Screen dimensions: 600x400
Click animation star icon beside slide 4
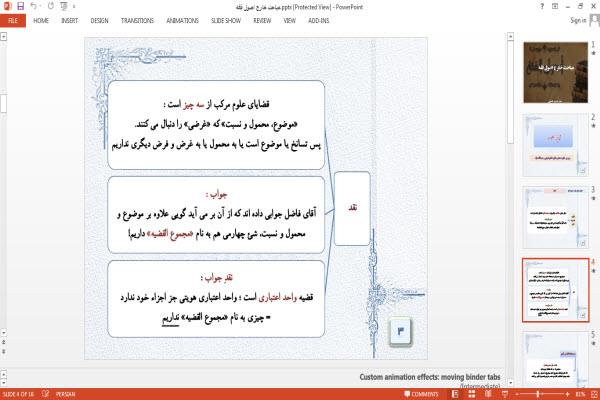pos(593,271)
